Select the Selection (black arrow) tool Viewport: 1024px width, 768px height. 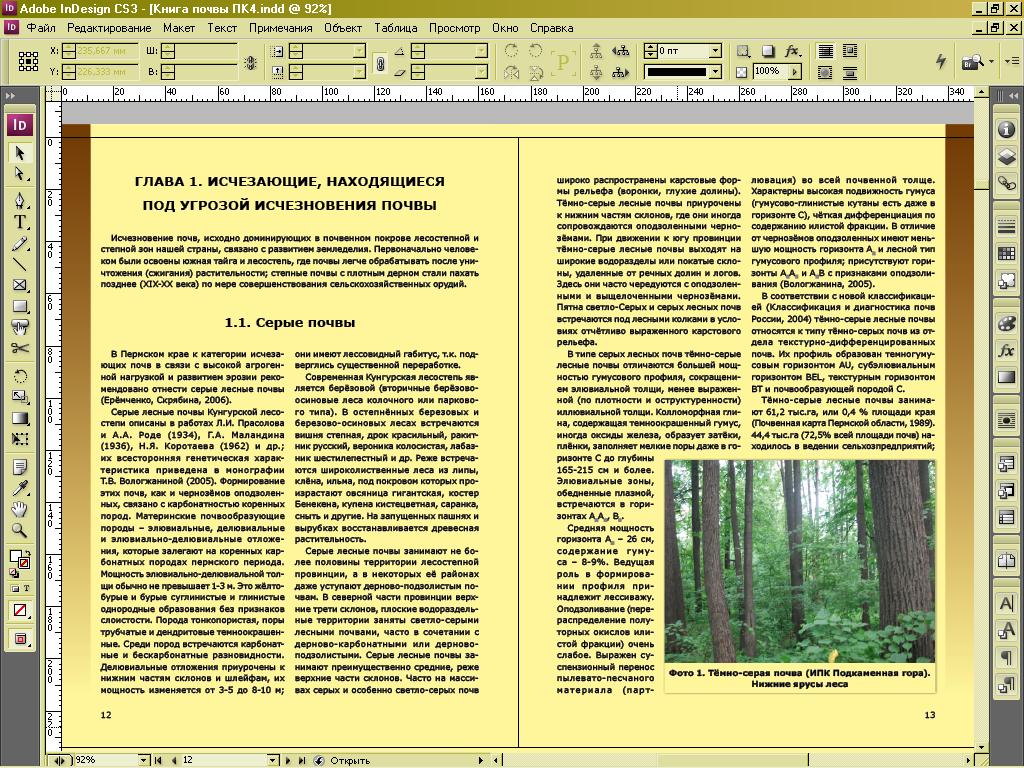point(20,153)
